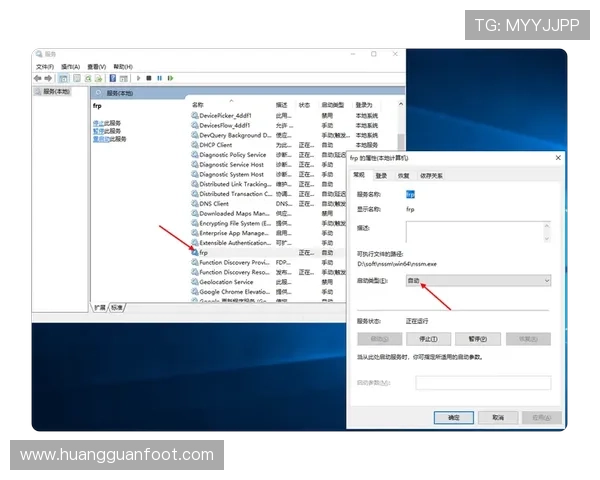Image resolution: width=600 pixels, height=480 pixels.
Task: Switch to the 依存关系 tab
Action: [x=431, y=175]
